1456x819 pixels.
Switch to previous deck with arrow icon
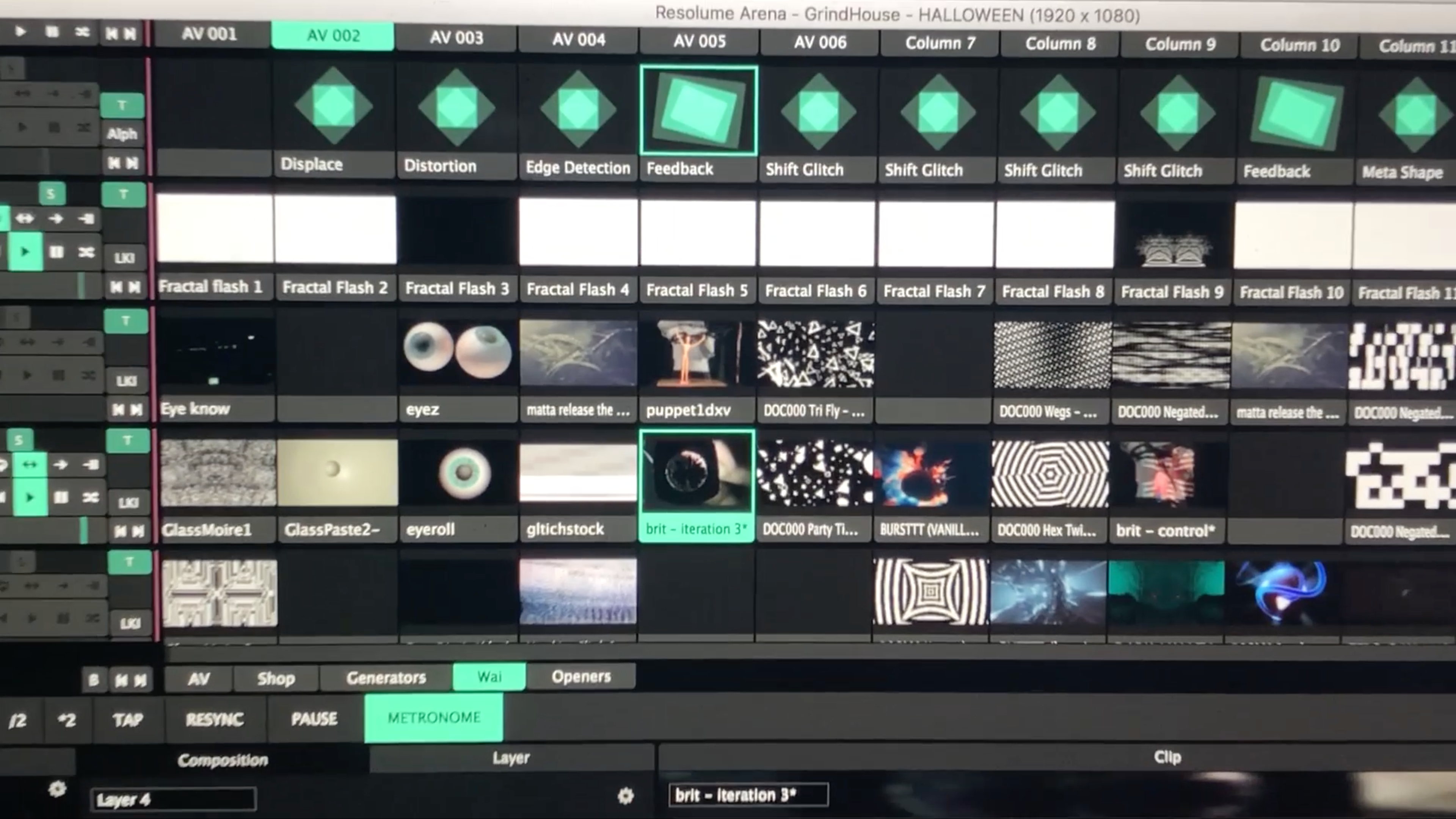coord(121,680)
